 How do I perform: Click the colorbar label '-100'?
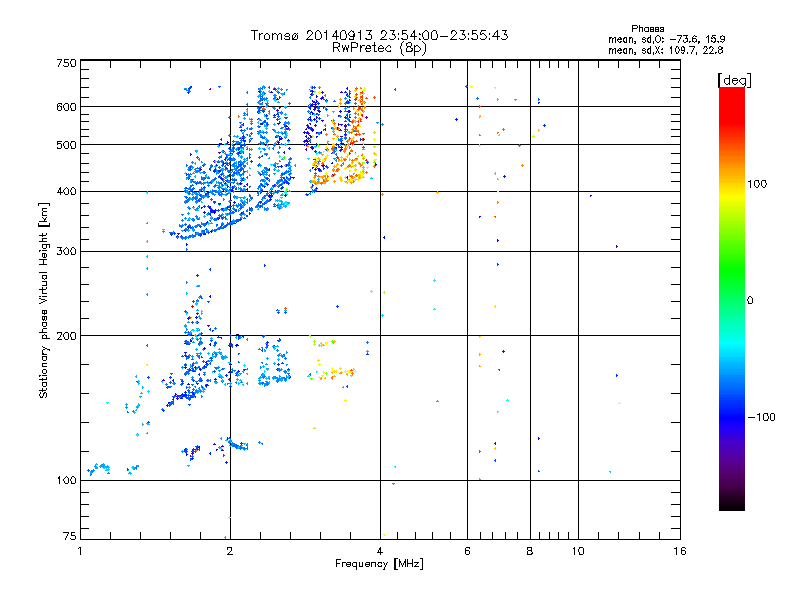pyautogui.click(x=761, y=417)
